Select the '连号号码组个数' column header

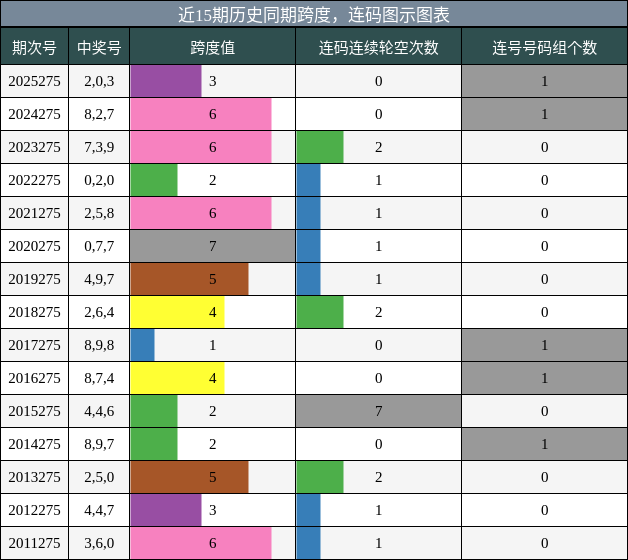coord(545,48)
